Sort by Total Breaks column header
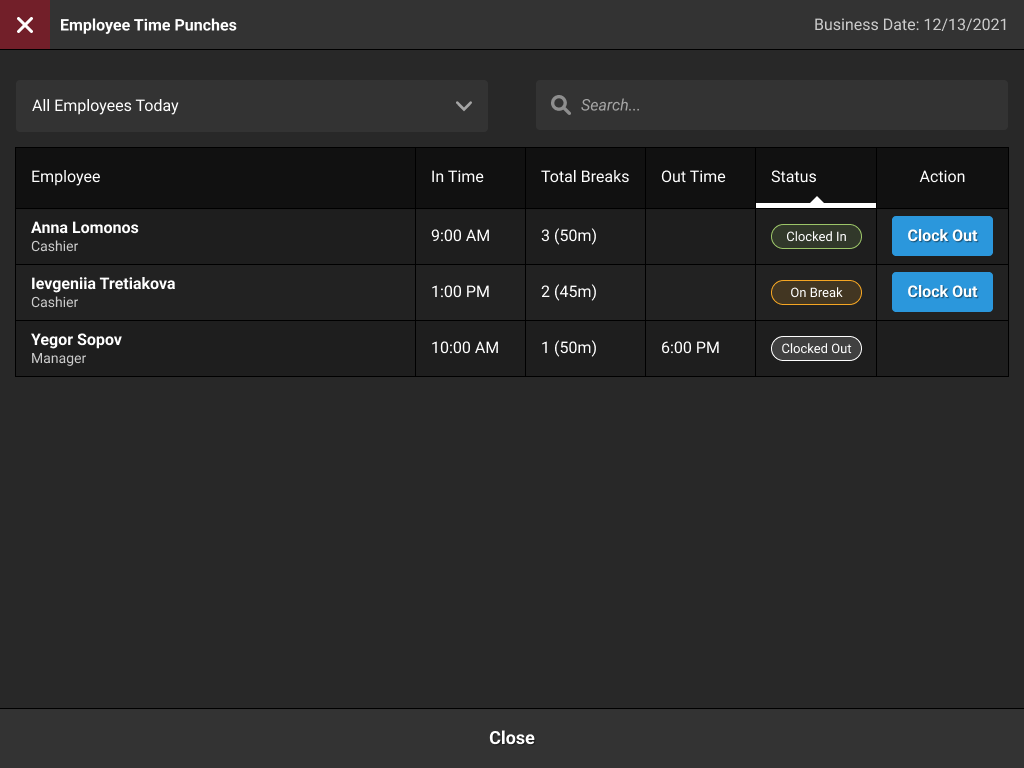Screen dimensions: 1024x768 tap(585, 177)
